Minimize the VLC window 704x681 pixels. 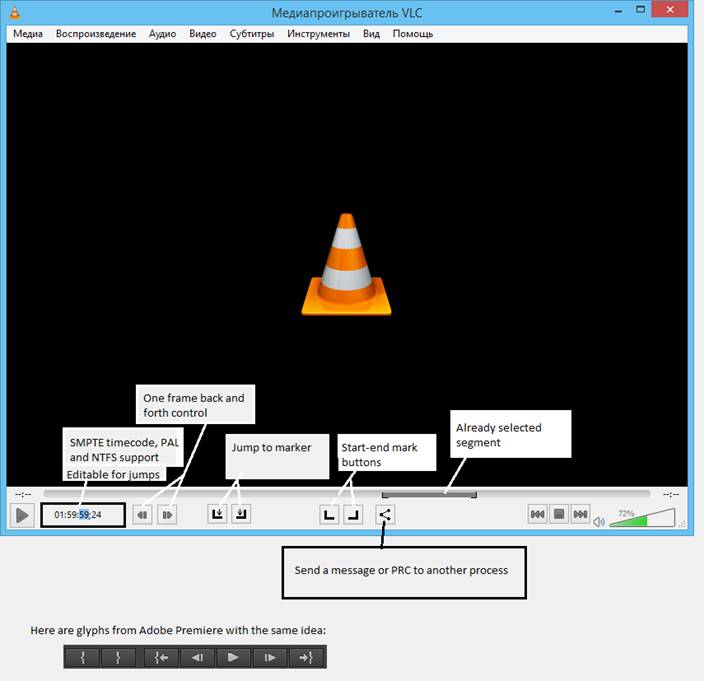[x=618, y=11]
